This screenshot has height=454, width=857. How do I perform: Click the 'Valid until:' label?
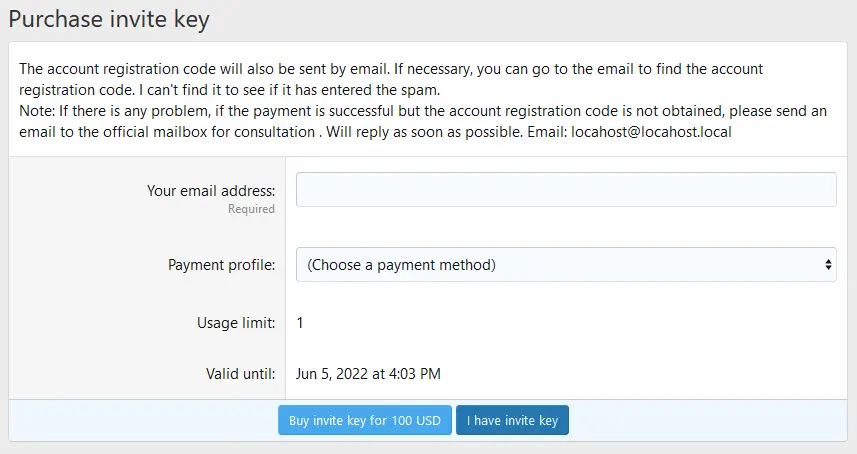[240, 374]
